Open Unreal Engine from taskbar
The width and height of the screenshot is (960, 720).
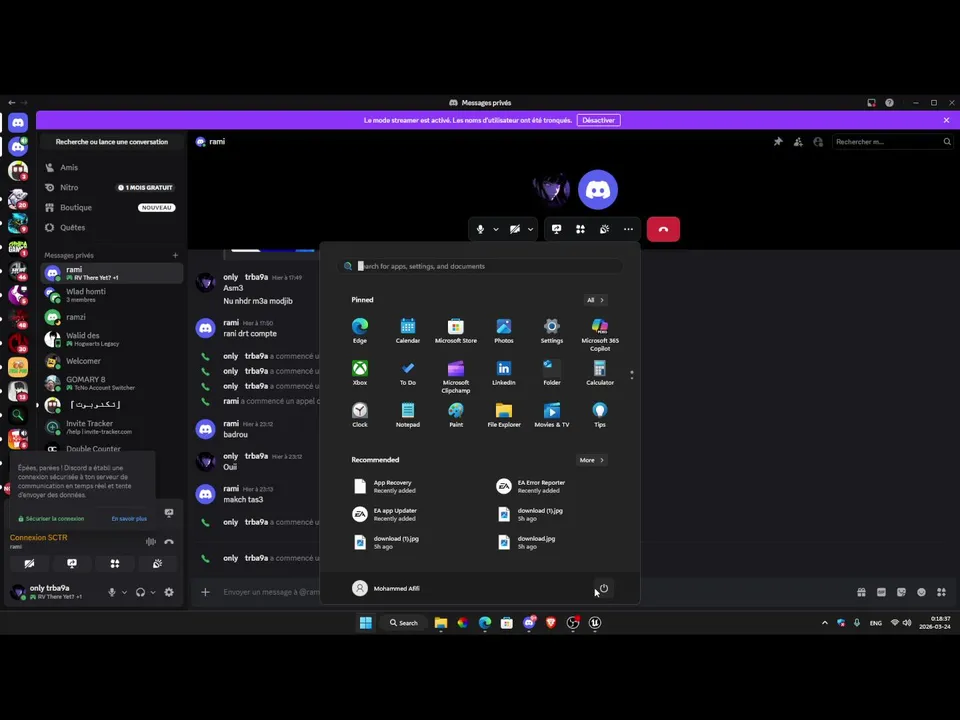point(594,623)
